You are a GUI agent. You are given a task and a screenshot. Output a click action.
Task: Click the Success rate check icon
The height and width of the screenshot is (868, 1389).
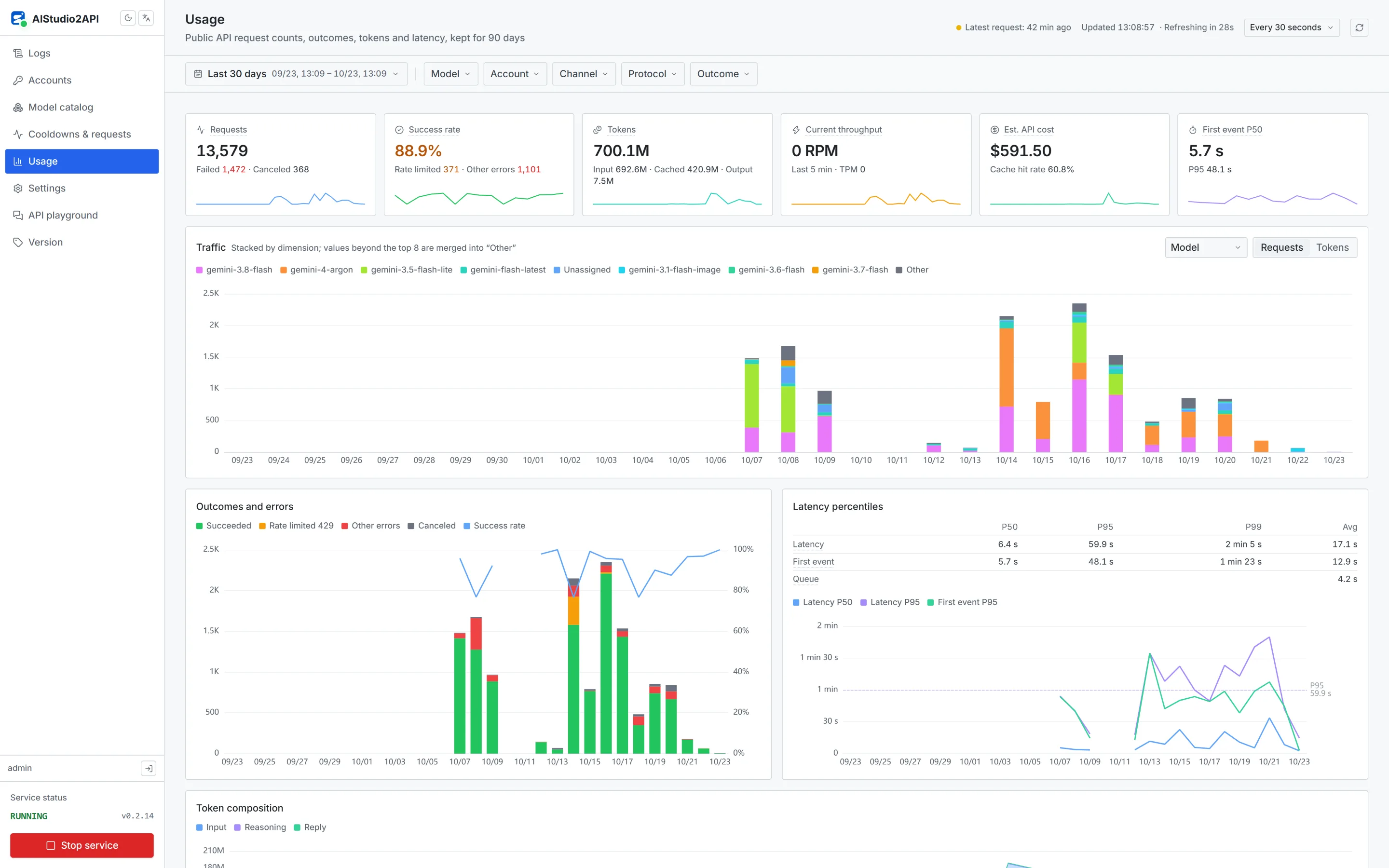coord(399,130)
